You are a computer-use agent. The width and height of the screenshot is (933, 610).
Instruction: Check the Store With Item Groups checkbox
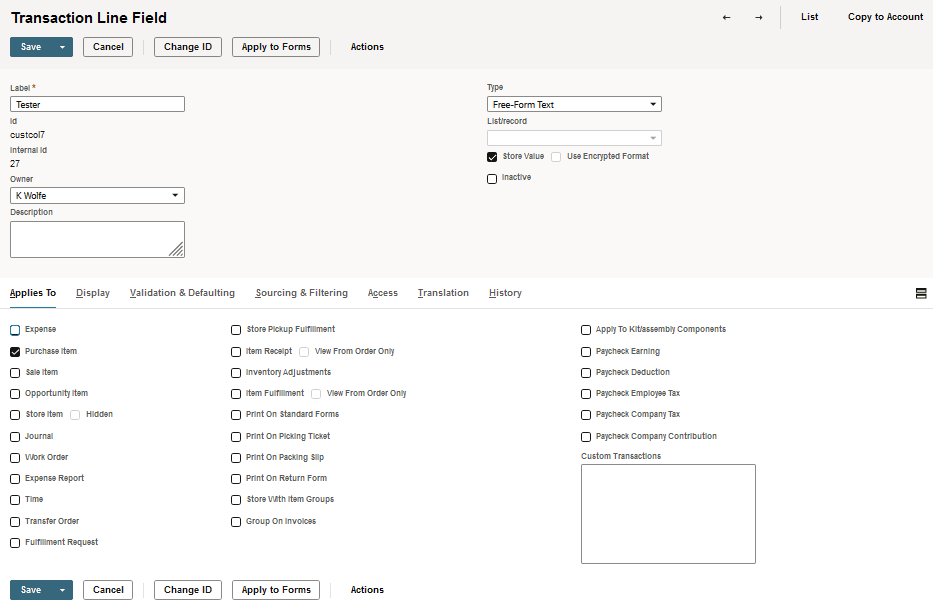point(236,500)
